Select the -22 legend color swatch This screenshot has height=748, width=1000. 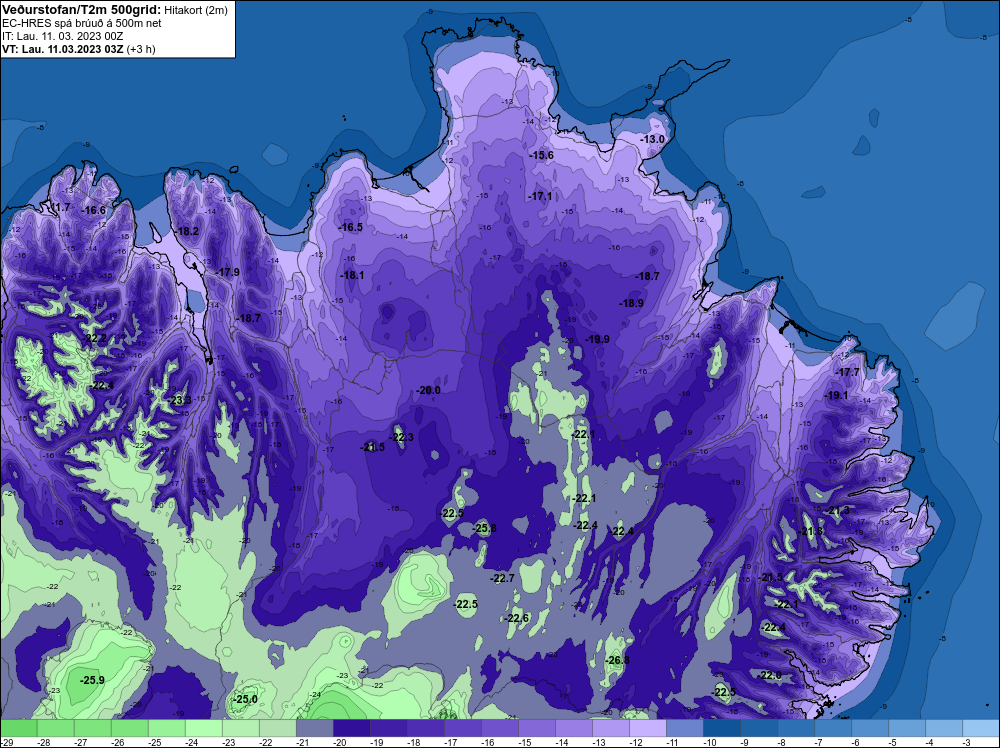[x=277, y=728]
